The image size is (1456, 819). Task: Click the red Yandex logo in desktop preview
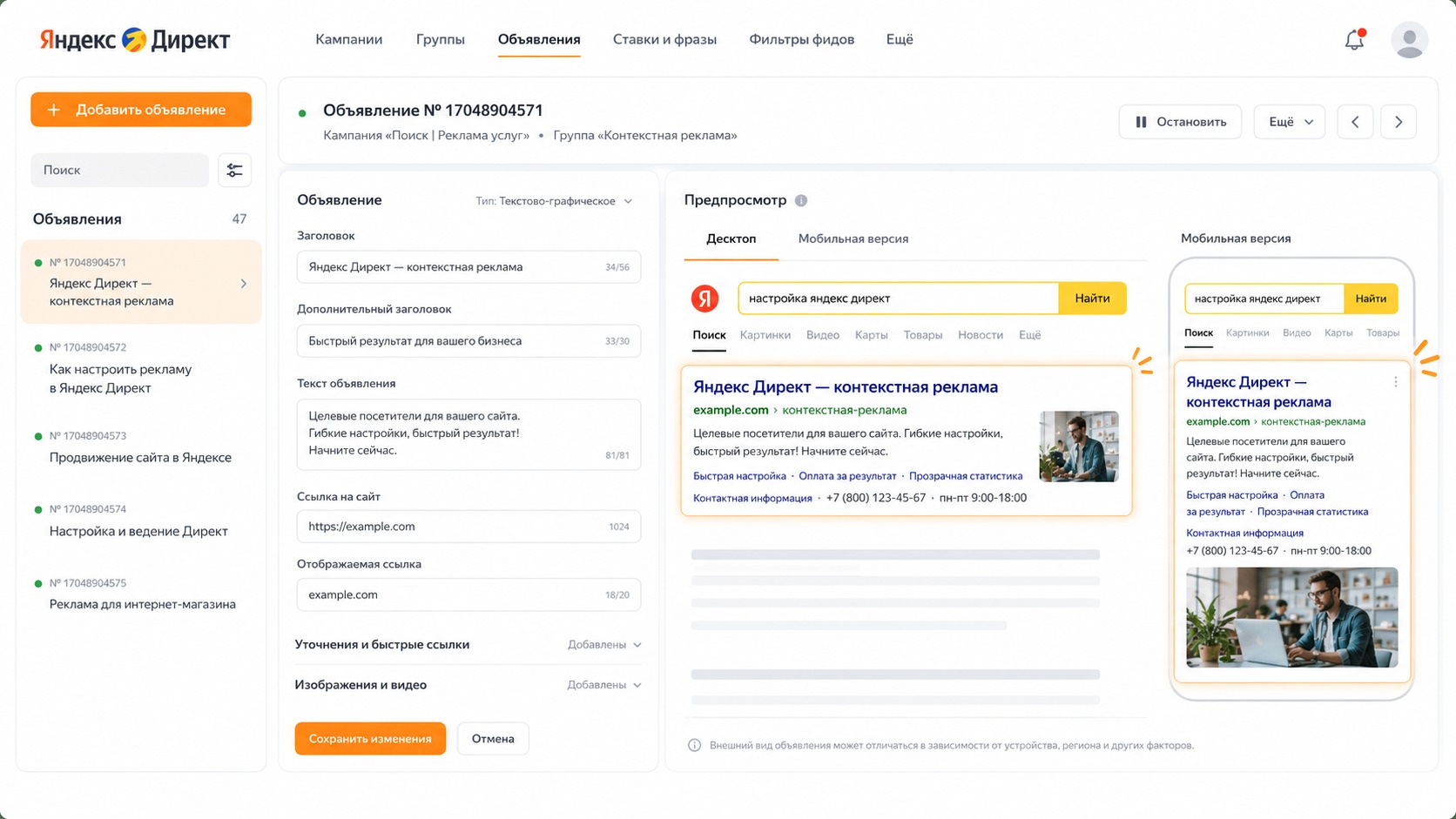point(704,299)
